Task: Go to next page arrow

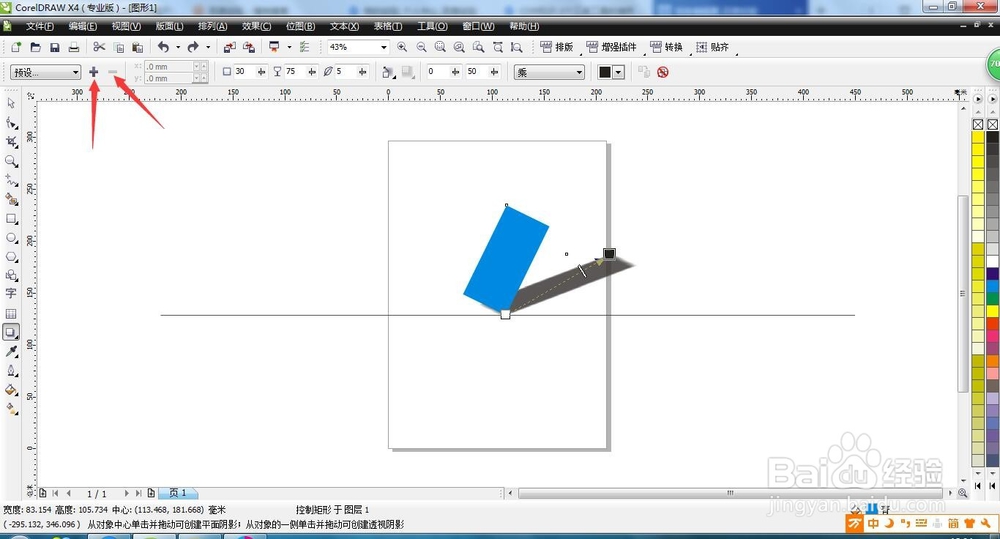Action: [126, 493]
